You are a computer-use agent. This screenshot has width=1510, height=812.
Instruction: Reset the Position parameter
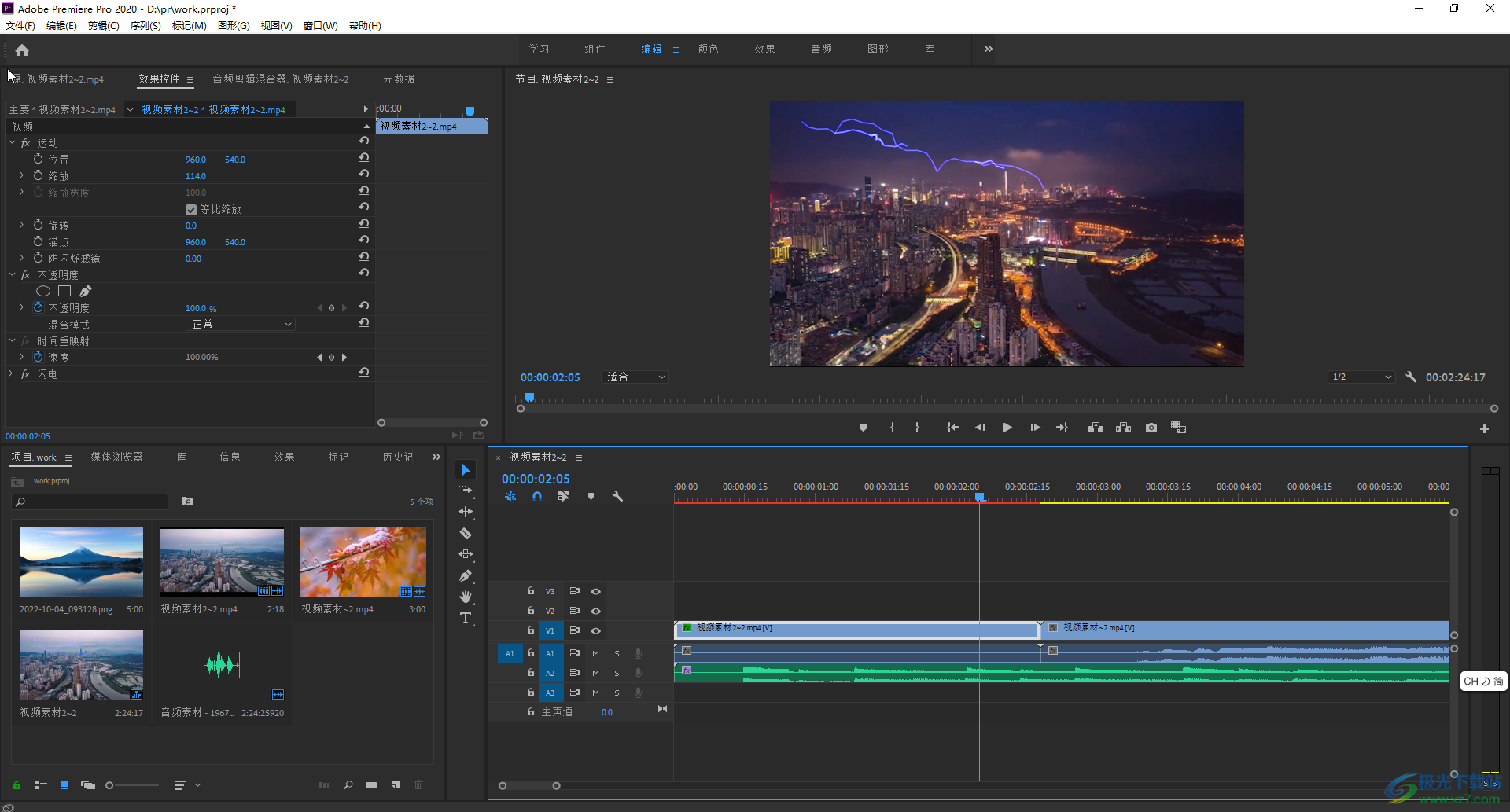363,158
